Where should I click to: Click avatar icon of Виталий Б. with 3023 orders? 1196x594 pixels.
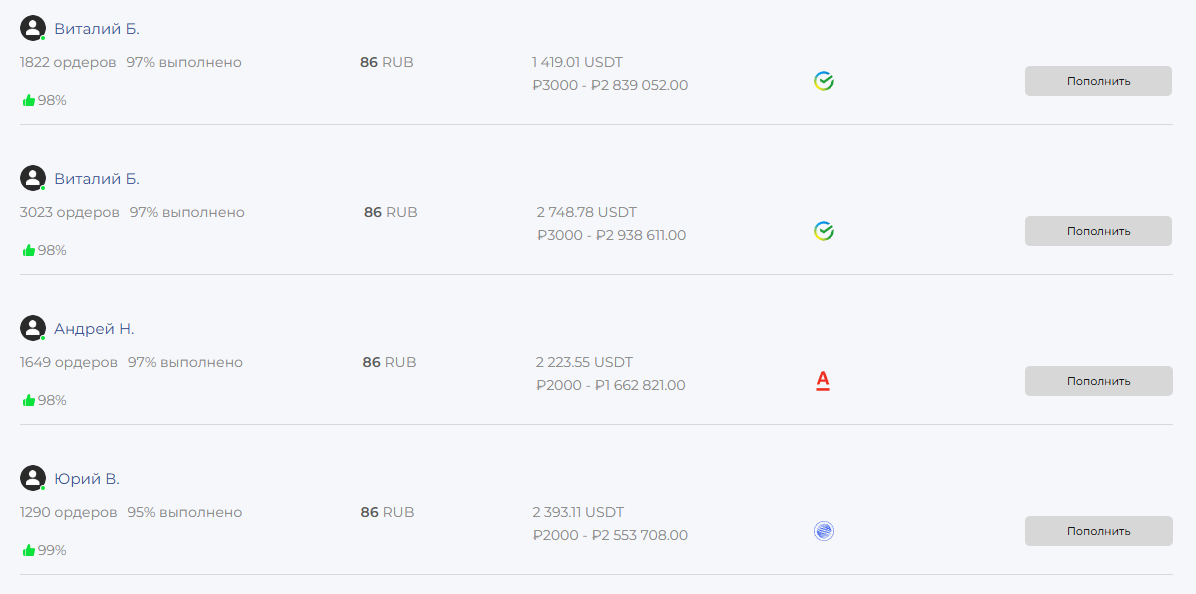[x=33, y=178]
